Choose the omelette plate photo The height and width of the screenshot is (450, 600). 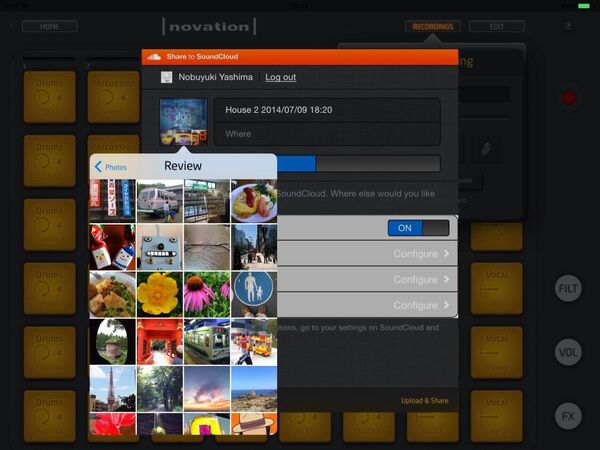point(254,201)
